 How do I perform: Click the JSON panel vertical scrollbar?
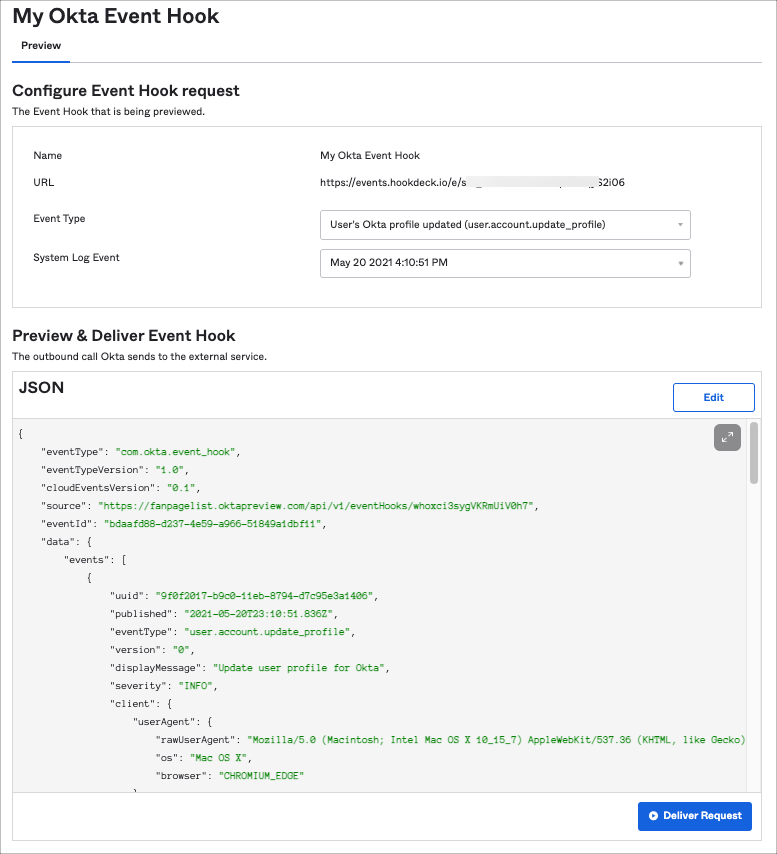(754, 455)
